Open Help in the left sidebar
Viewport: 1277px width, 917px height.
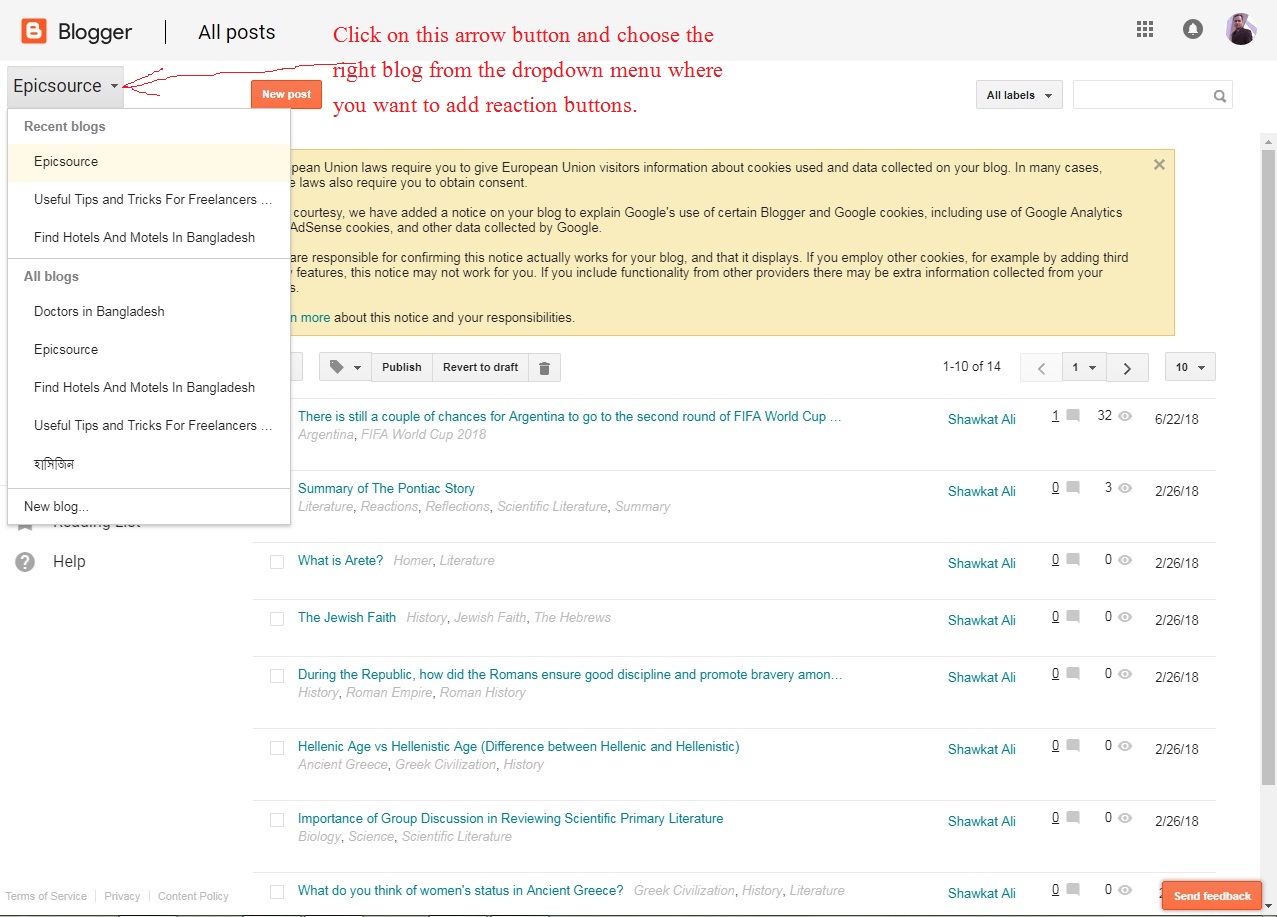click(69, 562)
